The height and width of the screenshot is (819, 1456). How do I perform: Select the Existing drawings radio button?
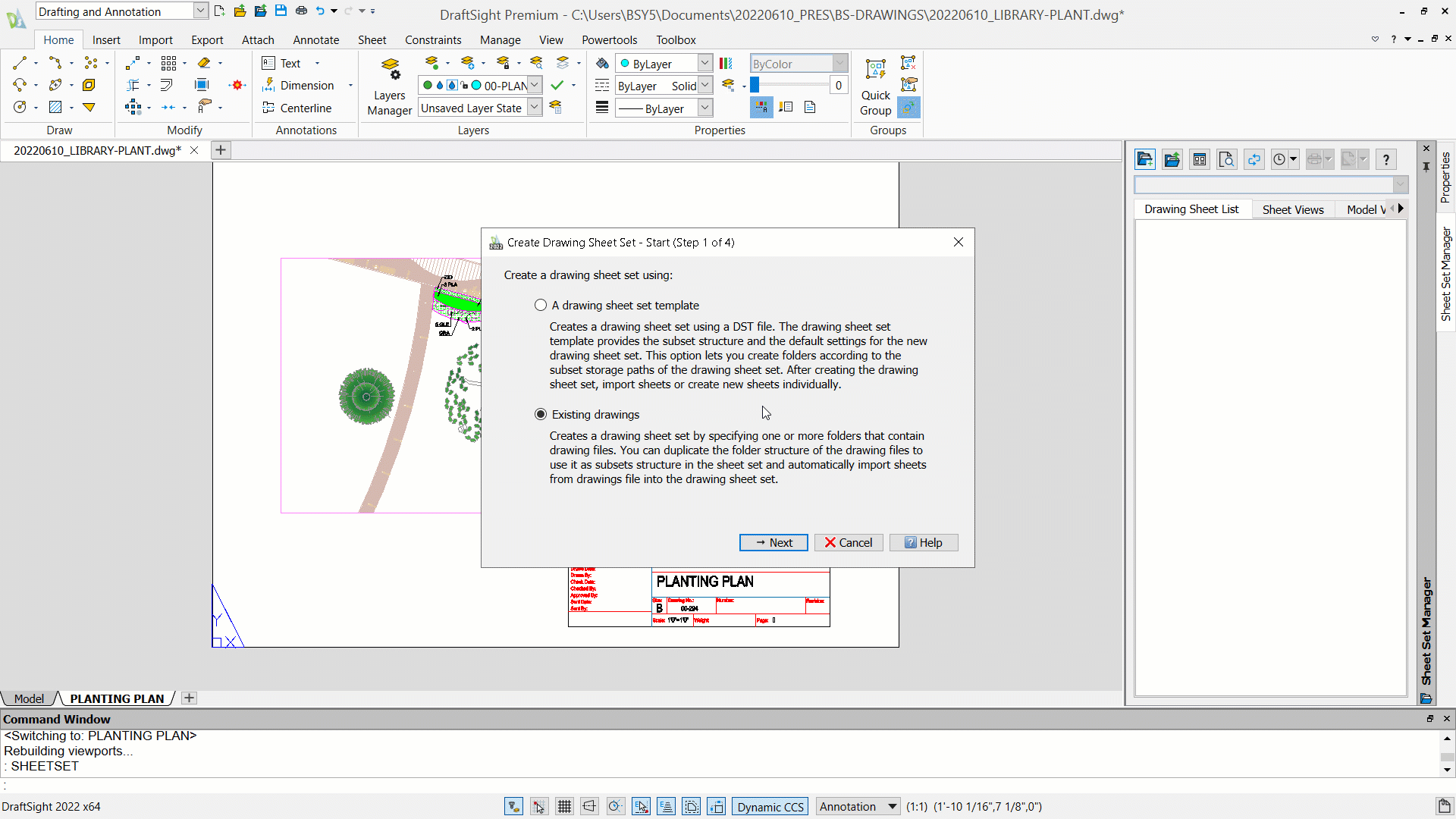point(541,414)
